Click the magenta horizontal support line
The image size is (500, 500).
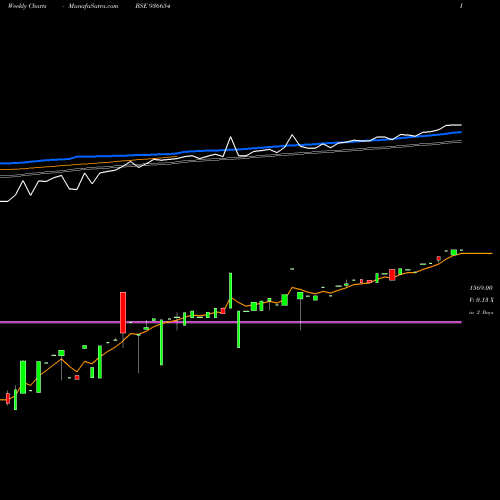(x=231, y=322)
